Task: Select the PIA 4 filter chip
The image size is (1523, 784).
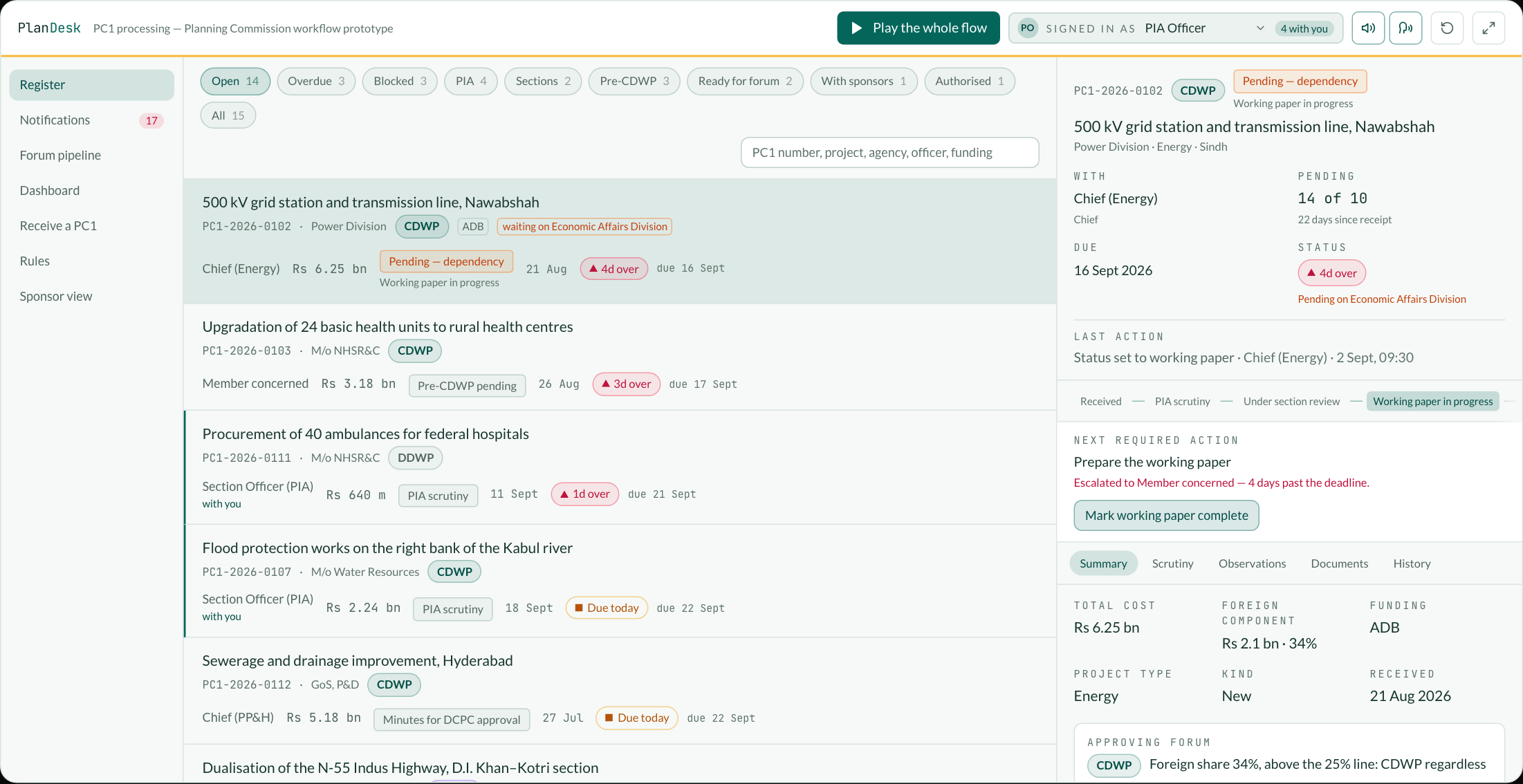Action: click(x=471, y=81)
